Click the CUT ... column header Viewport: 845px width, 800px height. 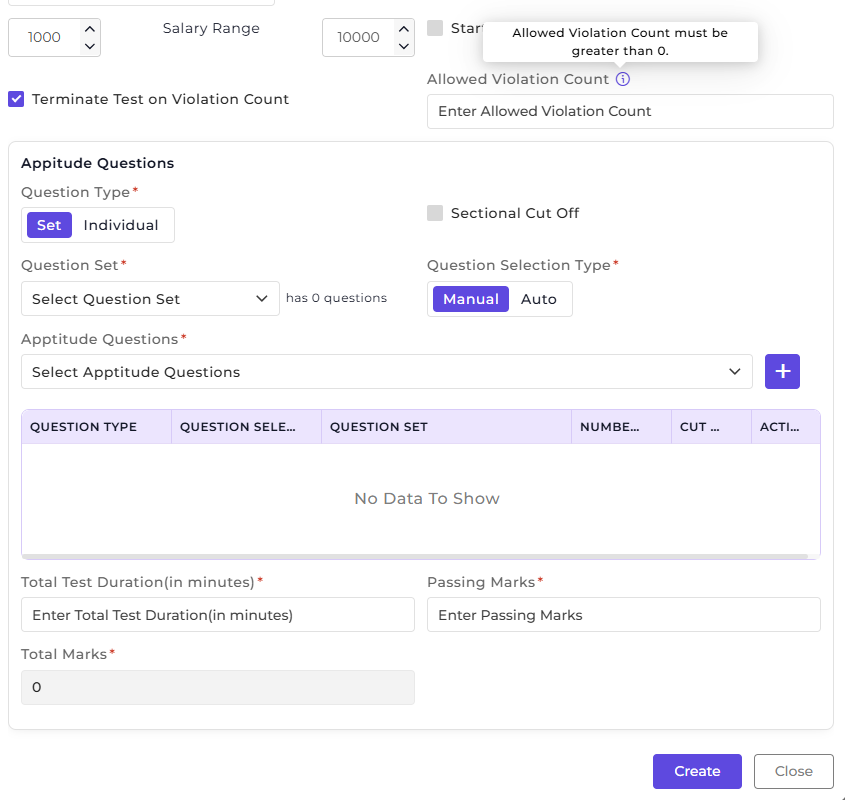[711, 427]
